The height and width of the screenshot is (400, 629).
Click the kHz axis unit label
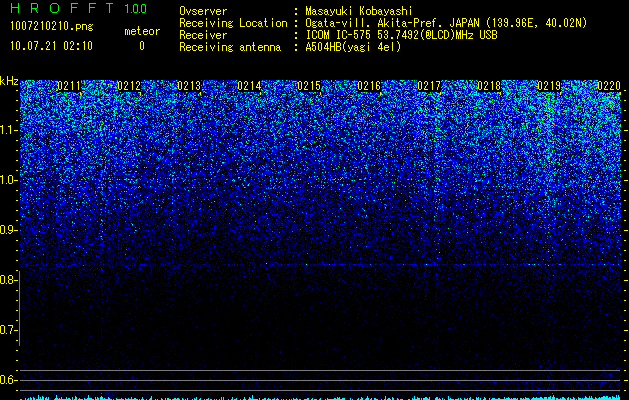click(x=9, y=81)
